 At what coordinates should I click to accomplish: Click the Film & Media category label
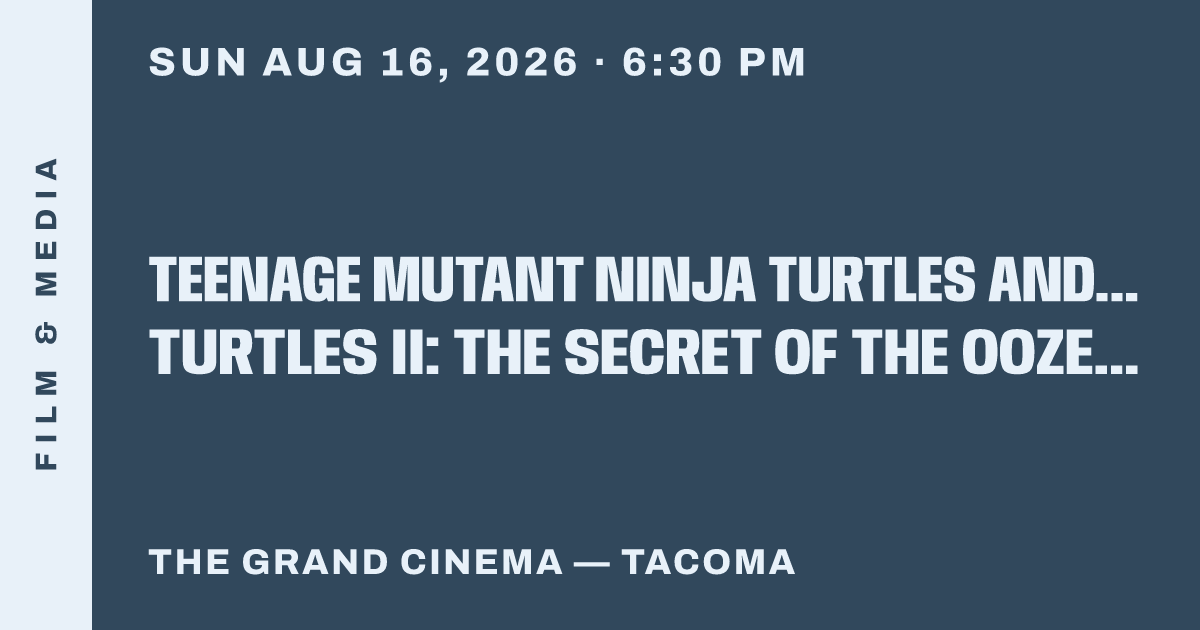tap(46, 314)
